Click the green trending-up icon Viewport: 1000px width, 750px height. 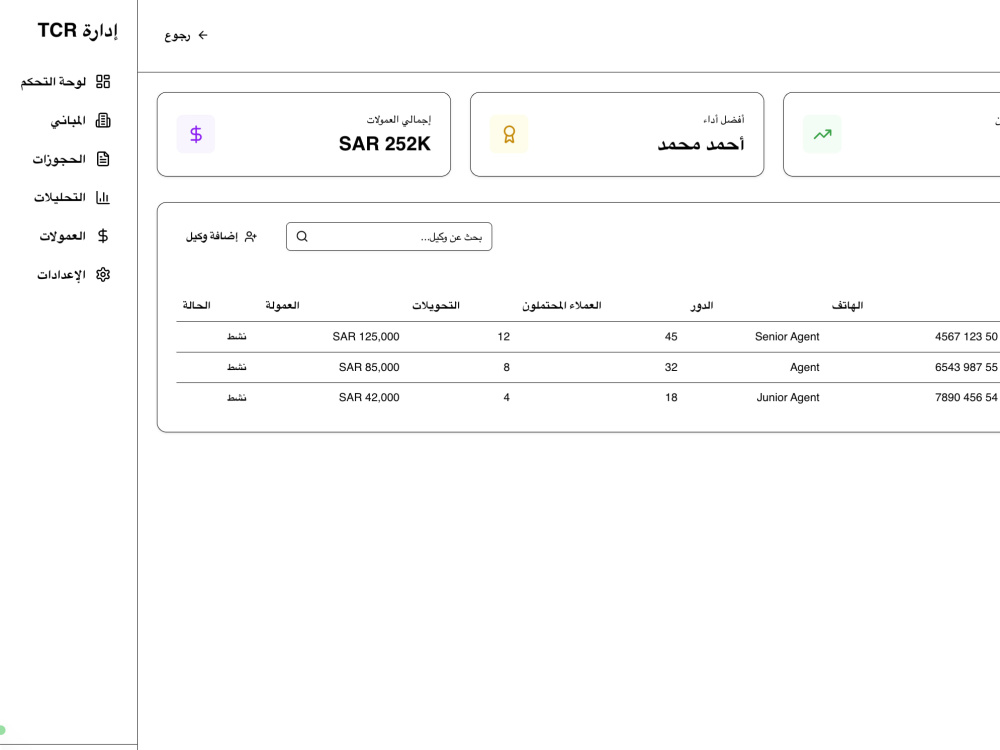(x=822, y=134)
